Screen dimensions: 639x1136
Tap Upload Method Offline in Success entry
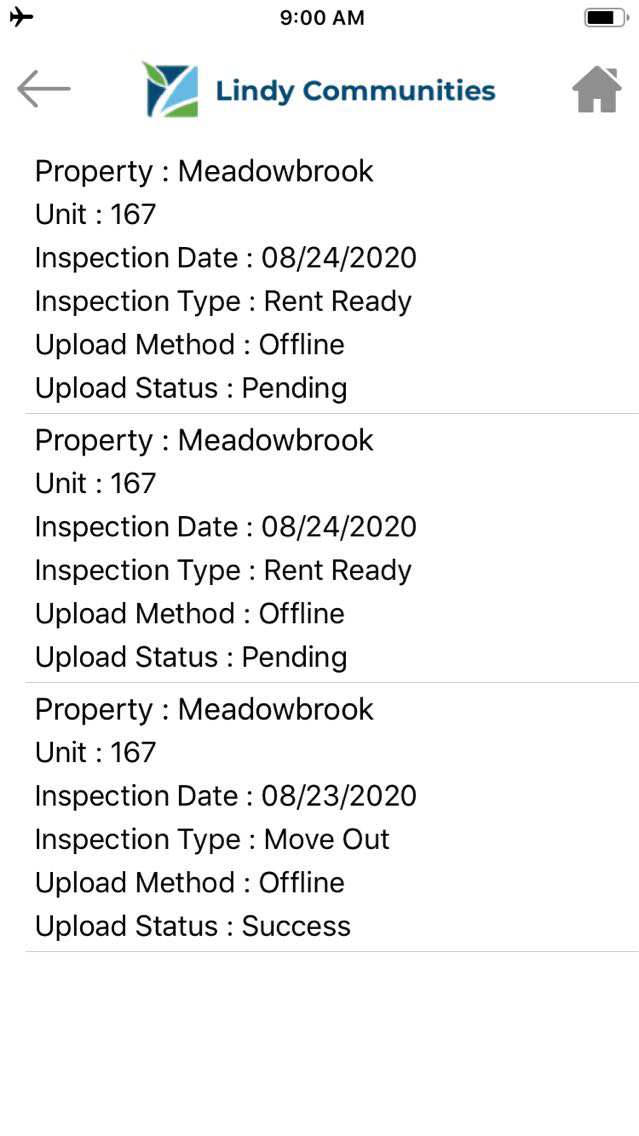tap(190, 882)
